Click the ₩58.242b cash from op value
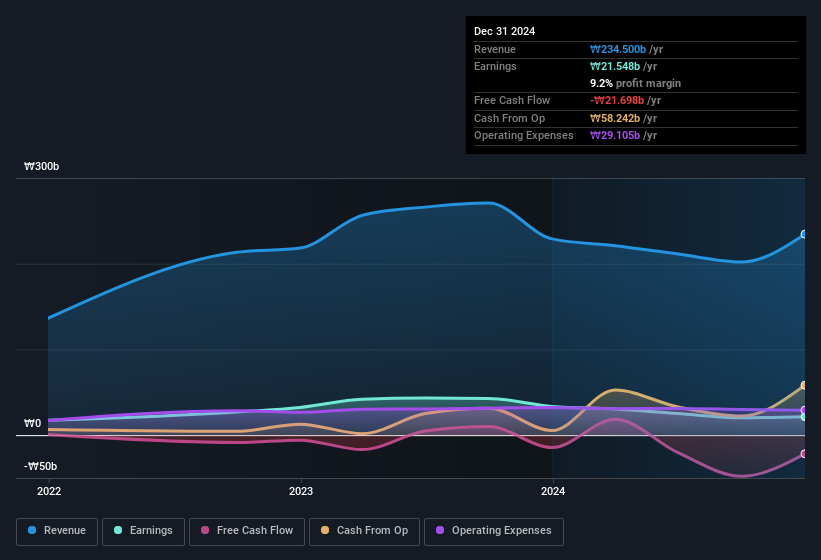The width and height of the screenshot is (821, 560). (615, 118)
